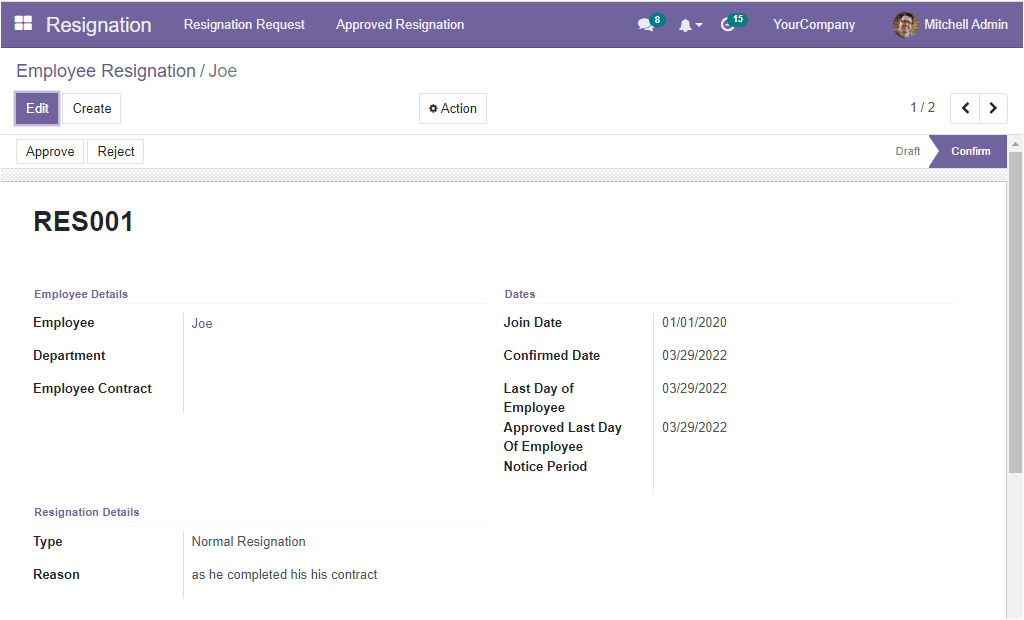Open the activities clock icon
Screen dimensions: 1024x620
click(x=728, y=25)
